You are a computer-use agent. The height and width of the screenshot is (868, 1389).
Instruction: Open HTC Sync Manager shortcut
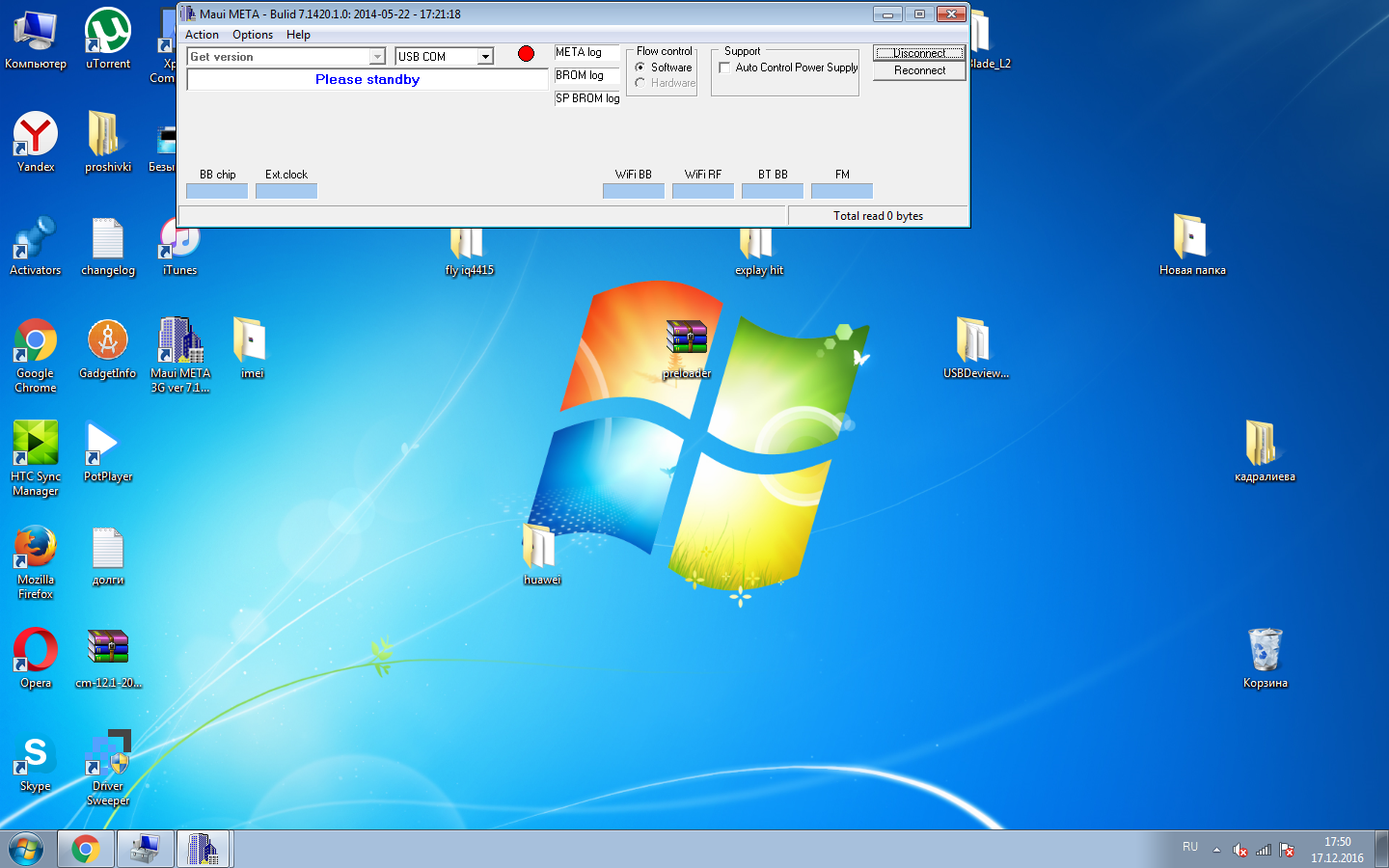[x=36, y=446]
